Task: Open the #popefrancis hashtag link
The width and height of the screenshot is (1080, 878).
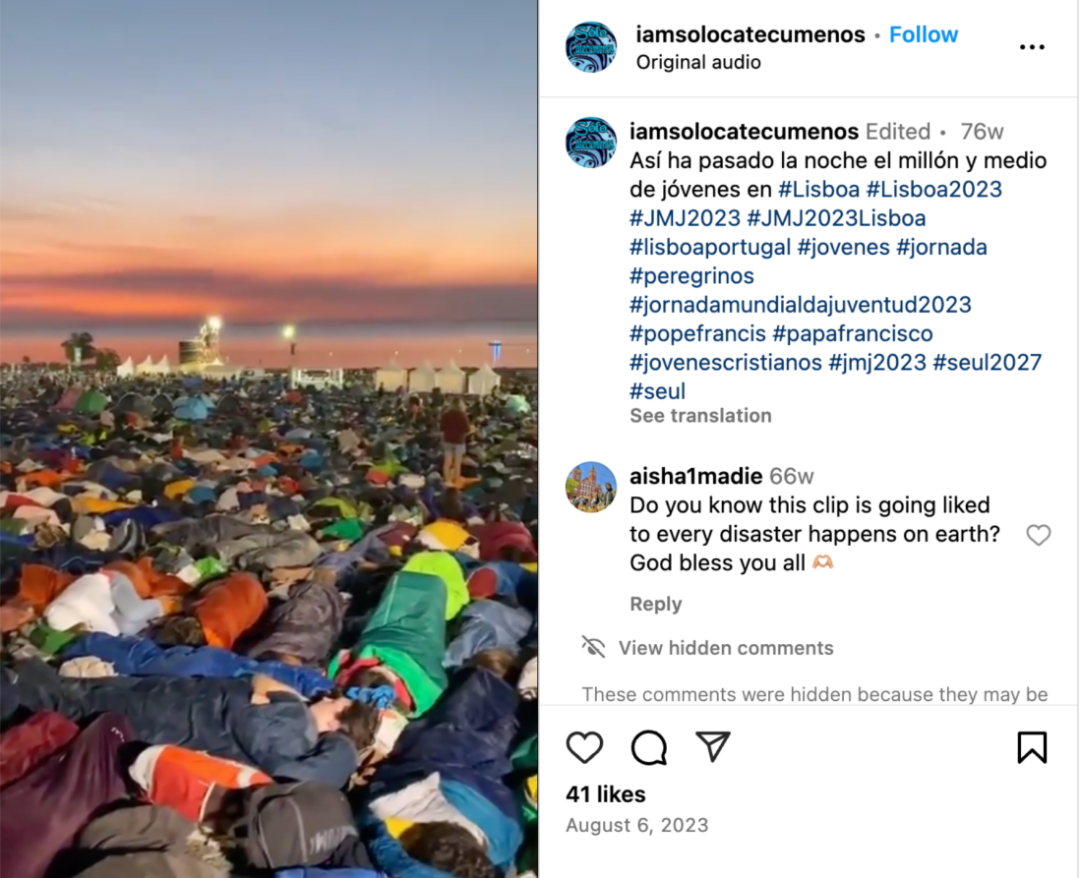Action: 697,333
